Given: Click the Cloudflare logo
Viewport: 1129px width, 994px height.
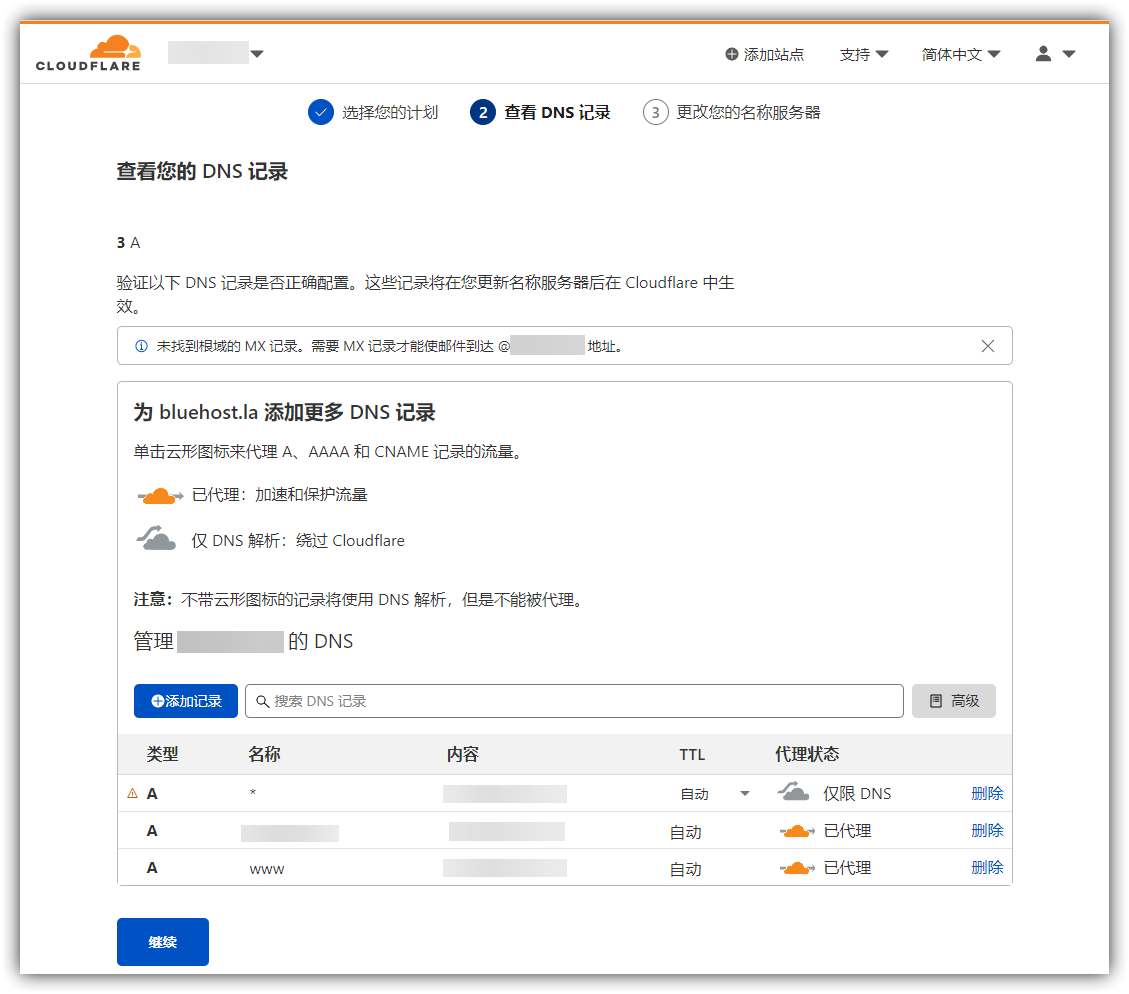Looking at the screenshot, I should (x=88, y=53).
